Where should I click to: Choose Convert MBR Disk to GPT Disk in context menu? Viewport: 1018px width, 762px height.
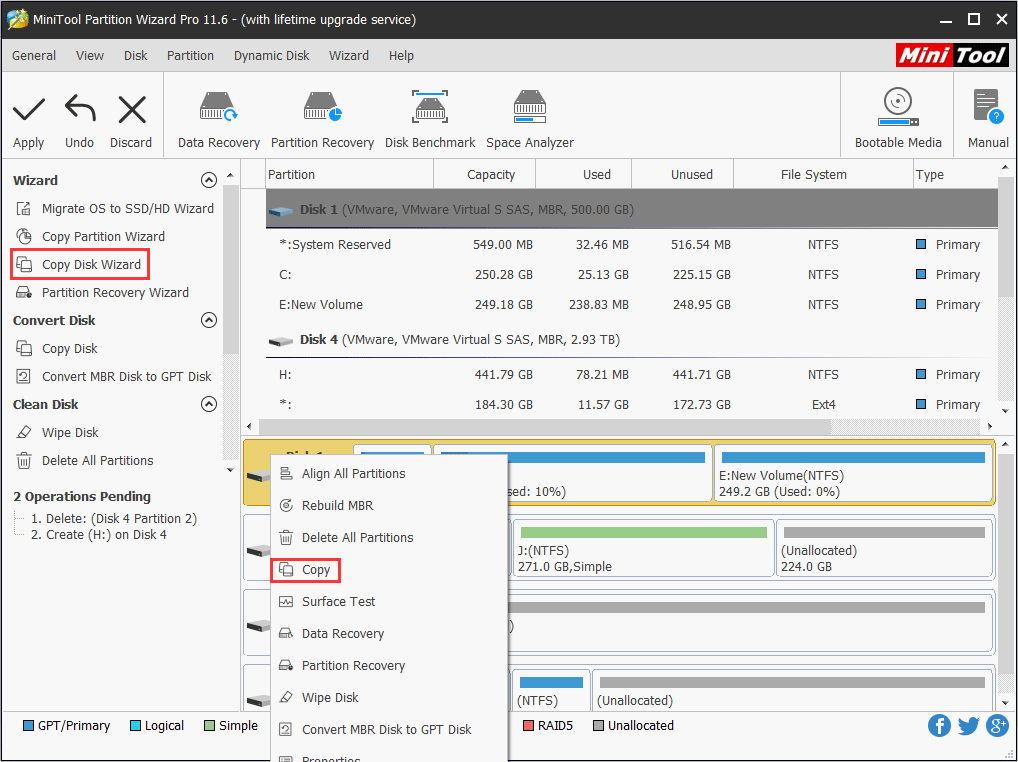coord(388,729)
